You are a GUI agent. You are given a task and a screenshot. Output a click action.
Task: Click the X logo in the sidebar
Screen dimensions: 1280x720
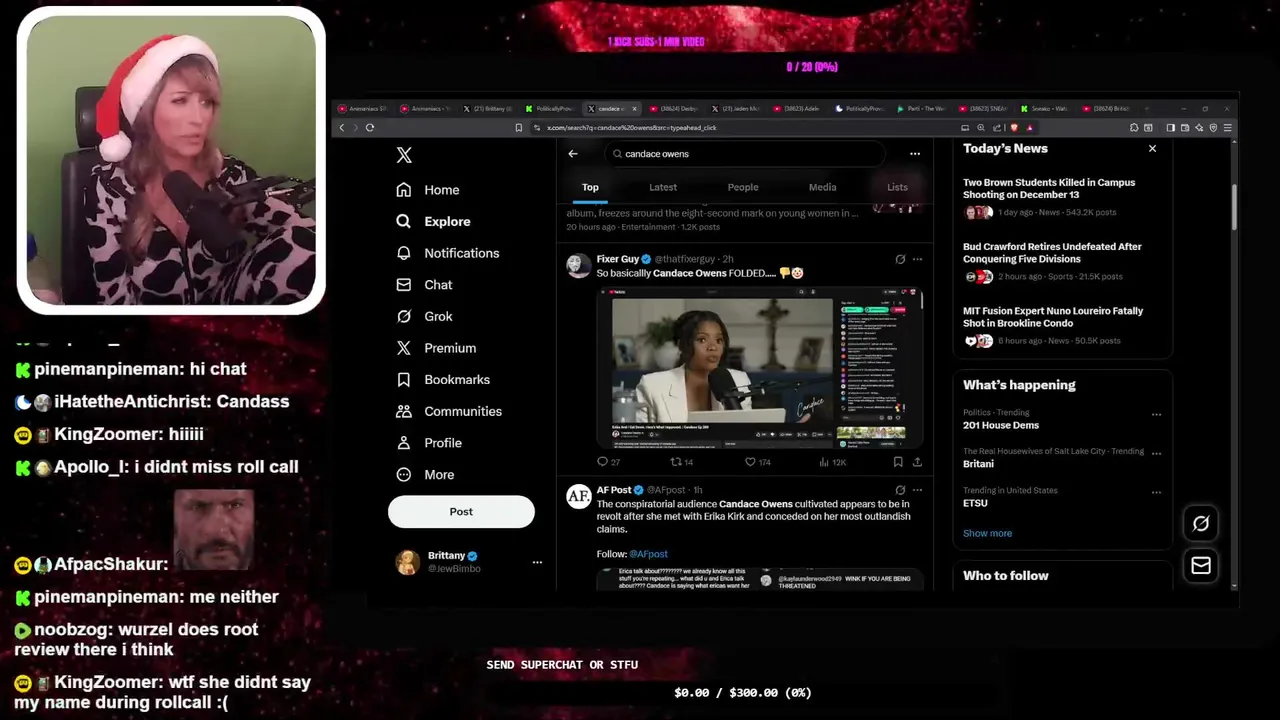pos(404,155)
